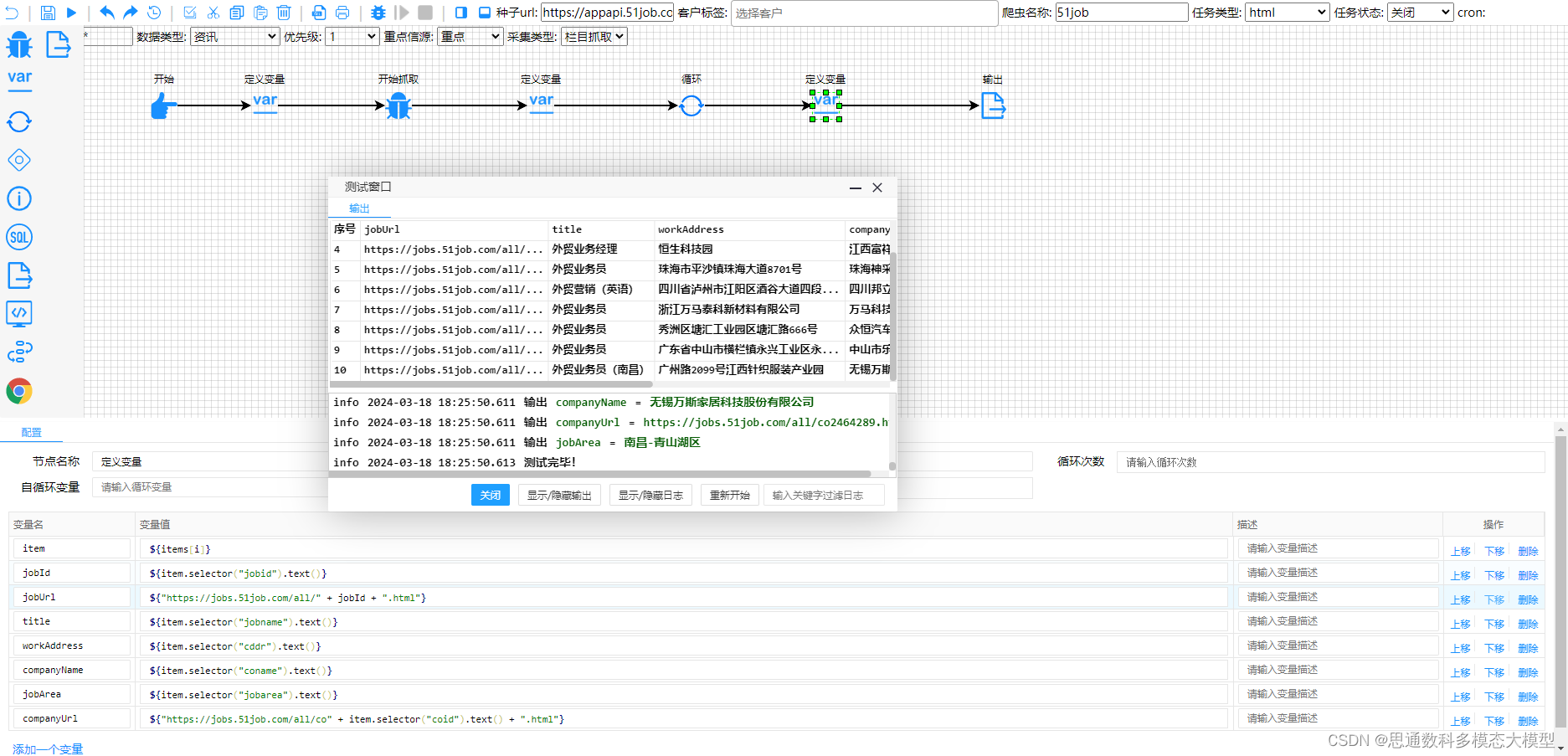
Task: Select the SQL node in left palette
Action: point(19,237)
